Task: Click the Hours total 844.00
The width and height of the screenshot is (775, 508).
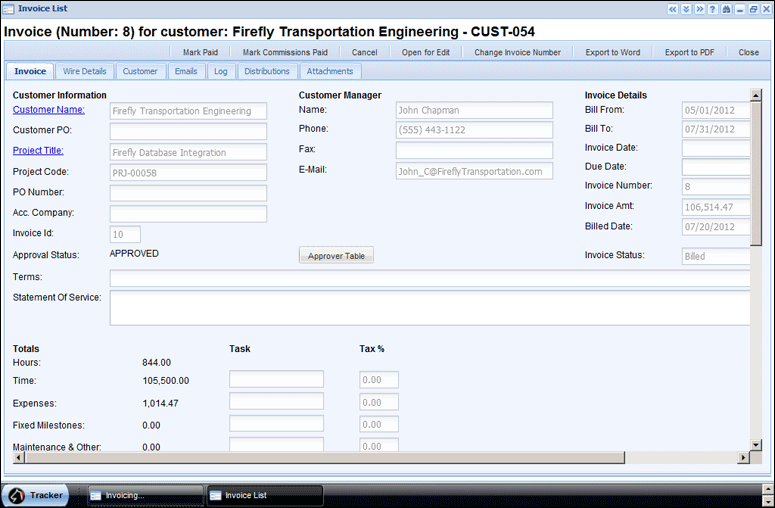Action: pyautogui.click(x=157, y=363)
